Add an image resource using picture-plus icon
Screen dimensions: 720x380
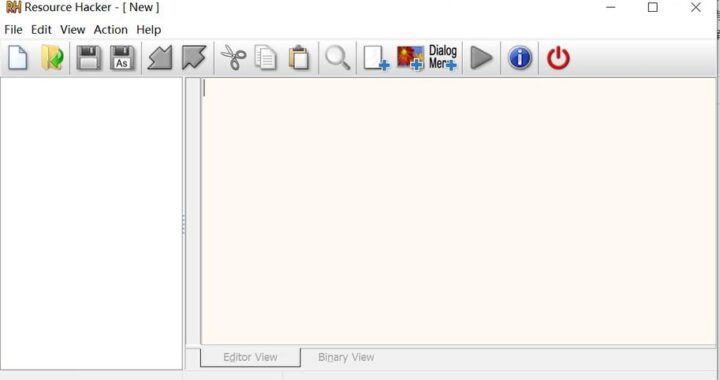pyautogui.click(x=410, y=58)
